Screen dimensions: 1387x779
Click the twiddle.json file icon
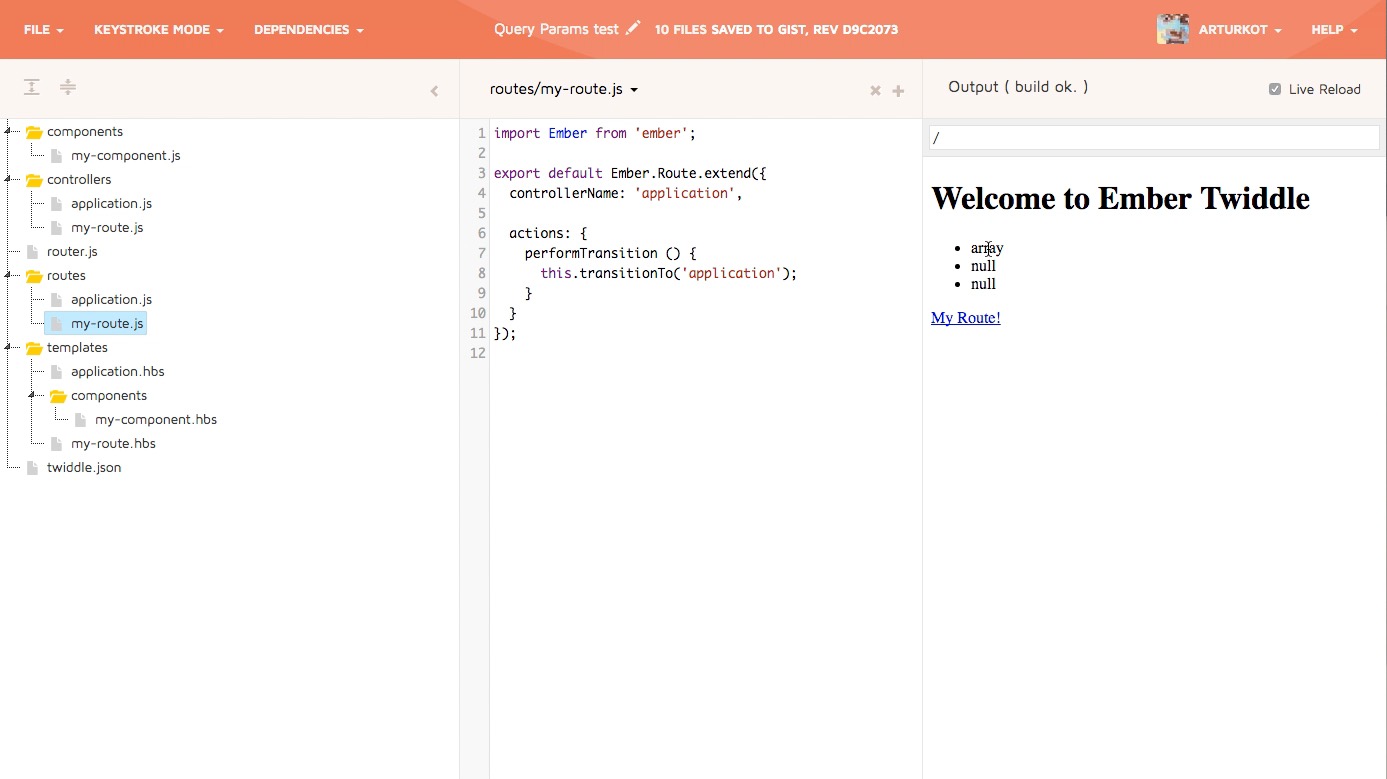click(33, 468)
